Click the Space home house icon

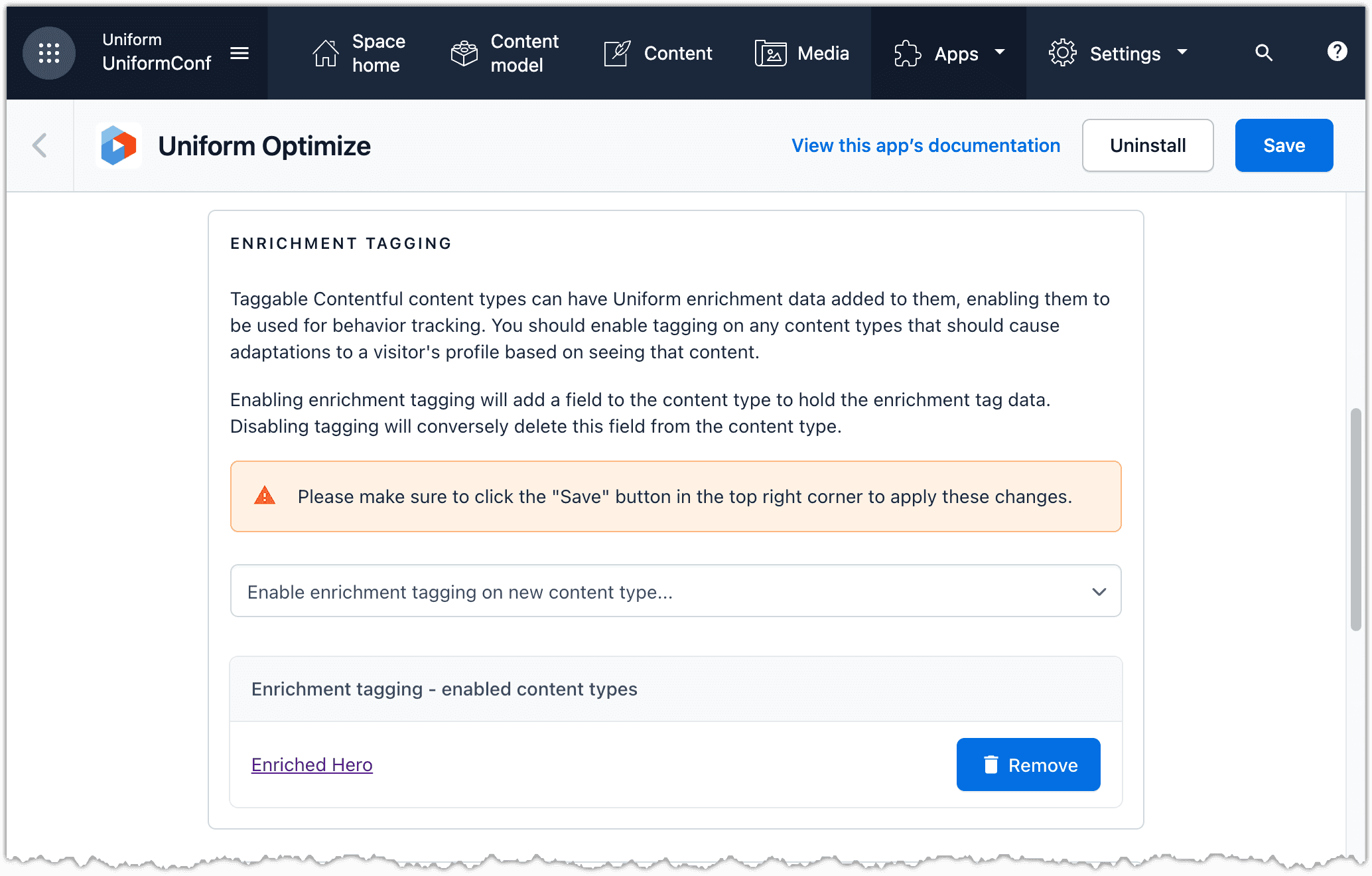tap(324, 53)
